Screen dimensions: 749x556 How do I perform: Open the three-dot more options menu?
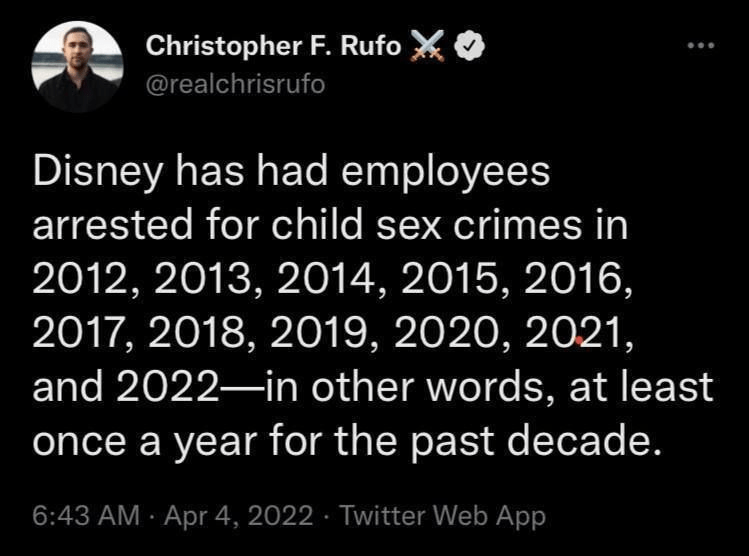click(700, 46)
